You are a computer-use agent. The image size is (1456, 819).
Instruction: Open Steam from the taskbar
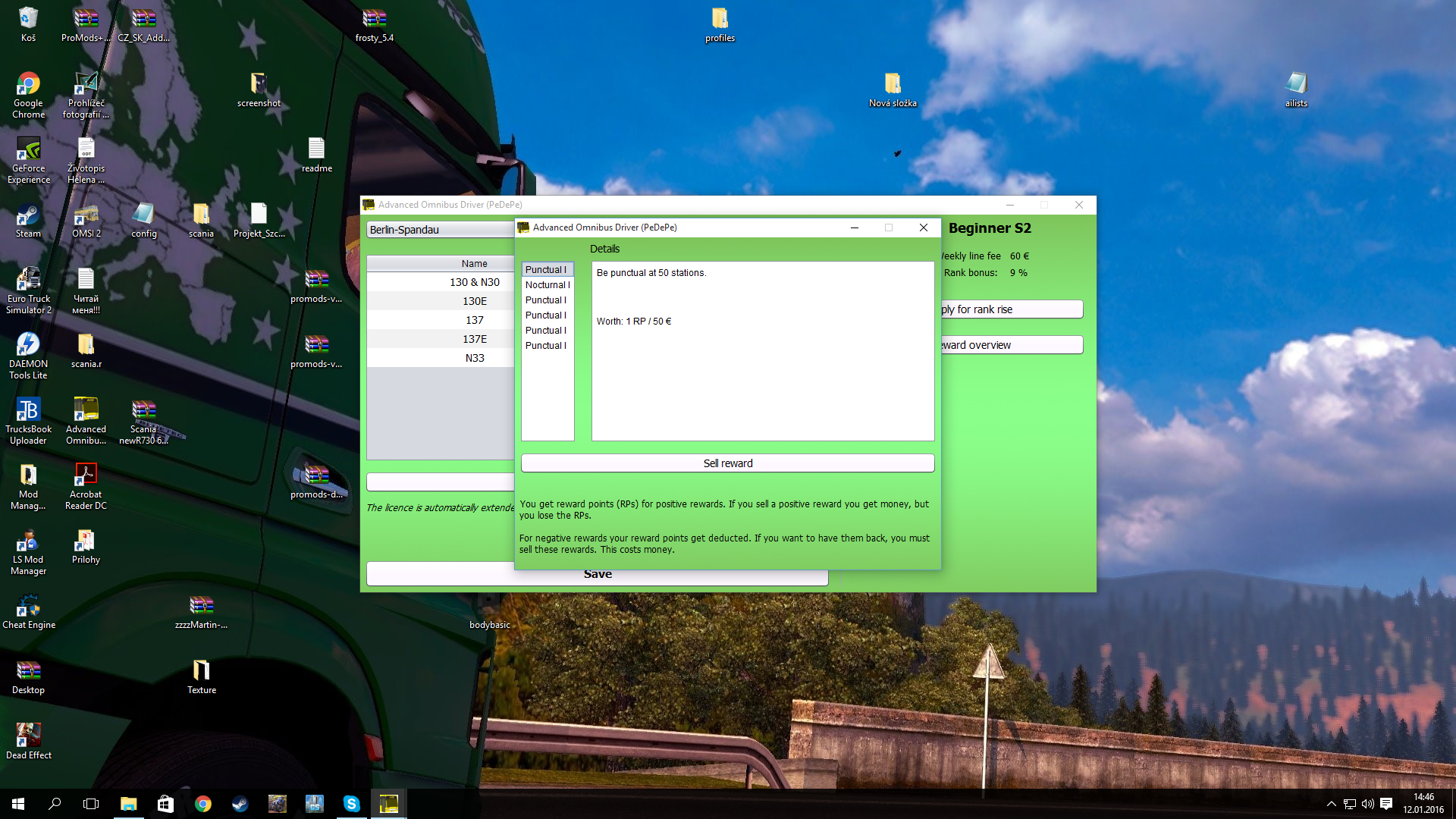[x=240, y=804]
